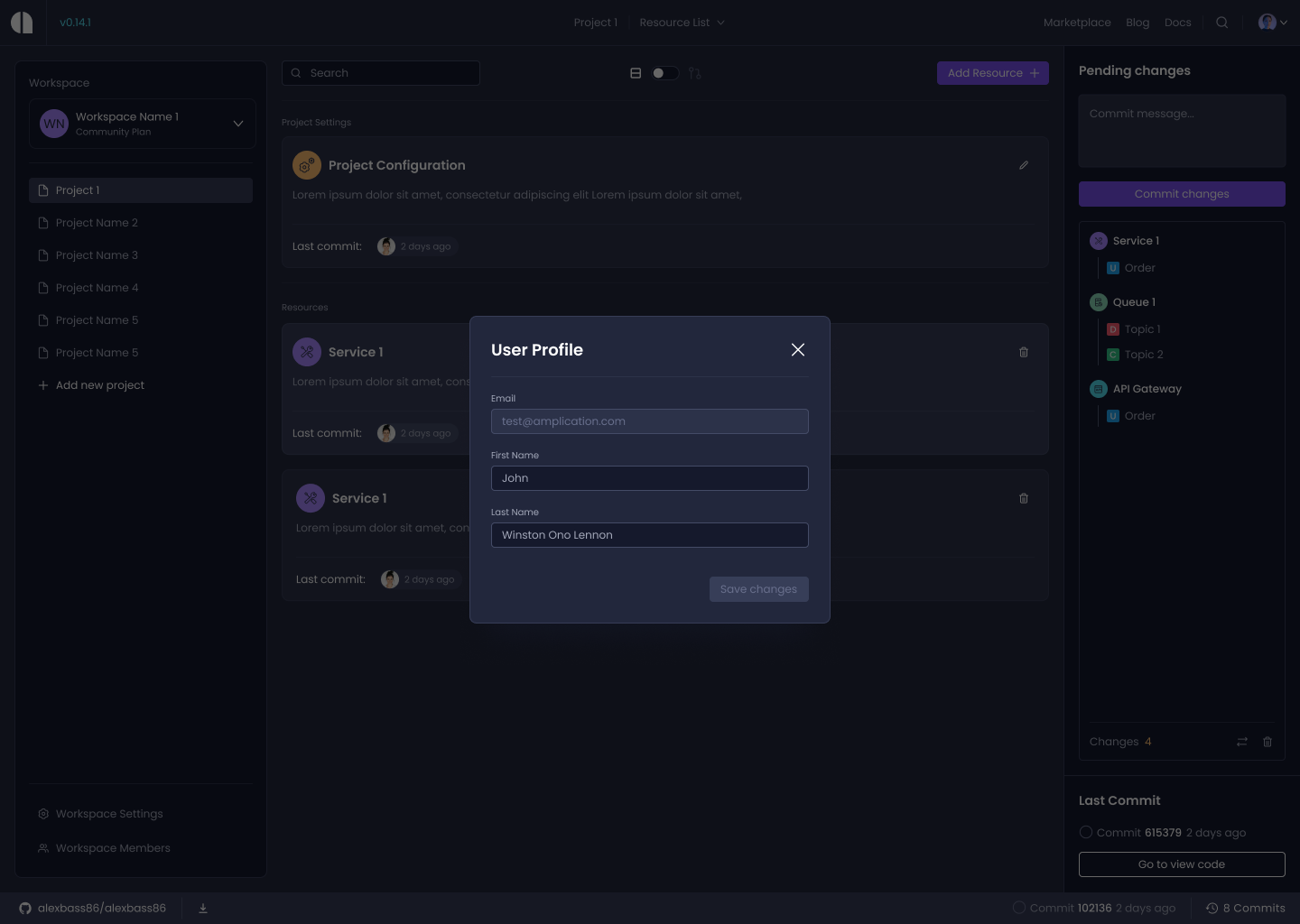This screenshot has width=1300, height=924.
Task: Click the Last Name field
Action: pyautogui.click(x=650, y=535)
